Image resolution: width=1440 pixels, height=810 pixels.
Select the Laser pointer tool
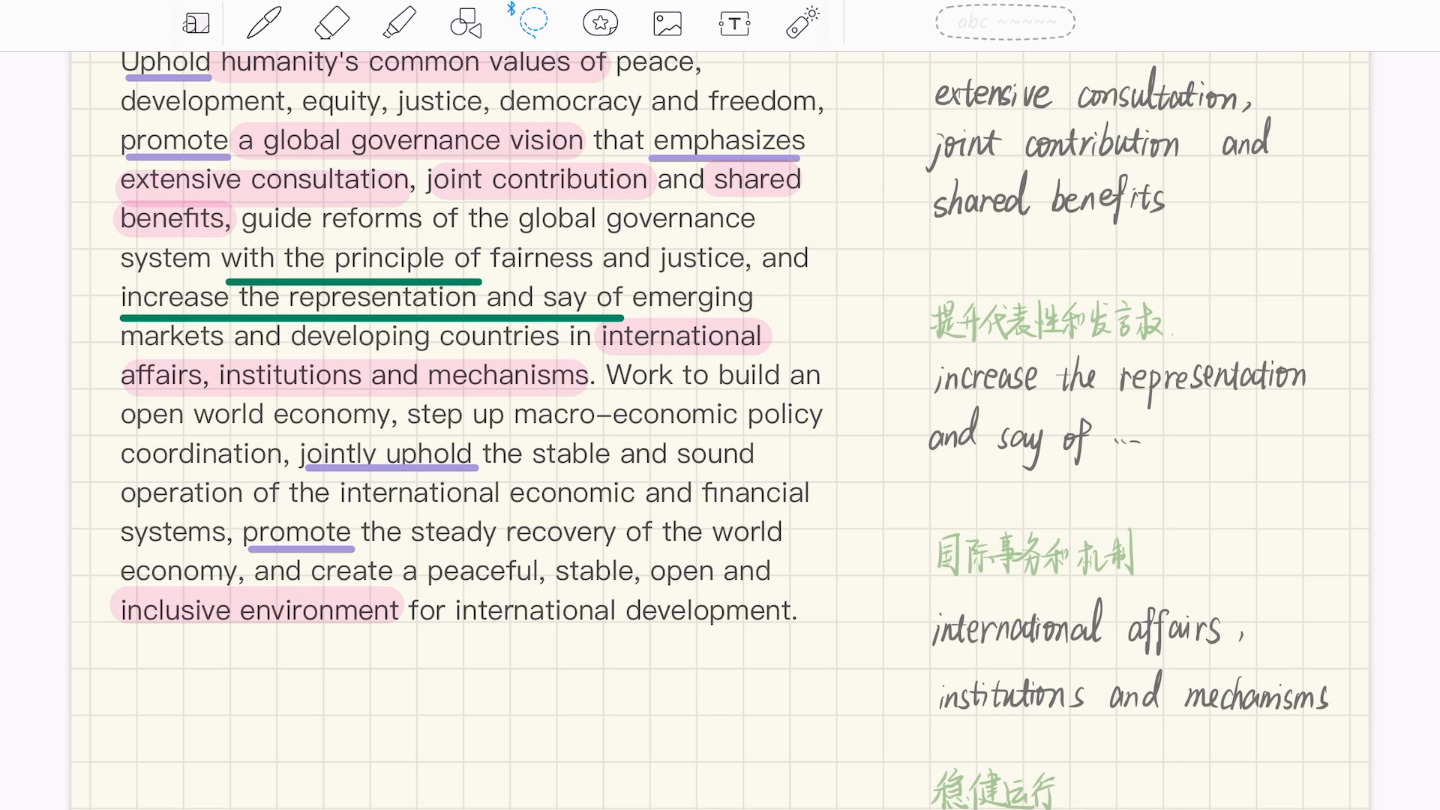pos(803,23)
